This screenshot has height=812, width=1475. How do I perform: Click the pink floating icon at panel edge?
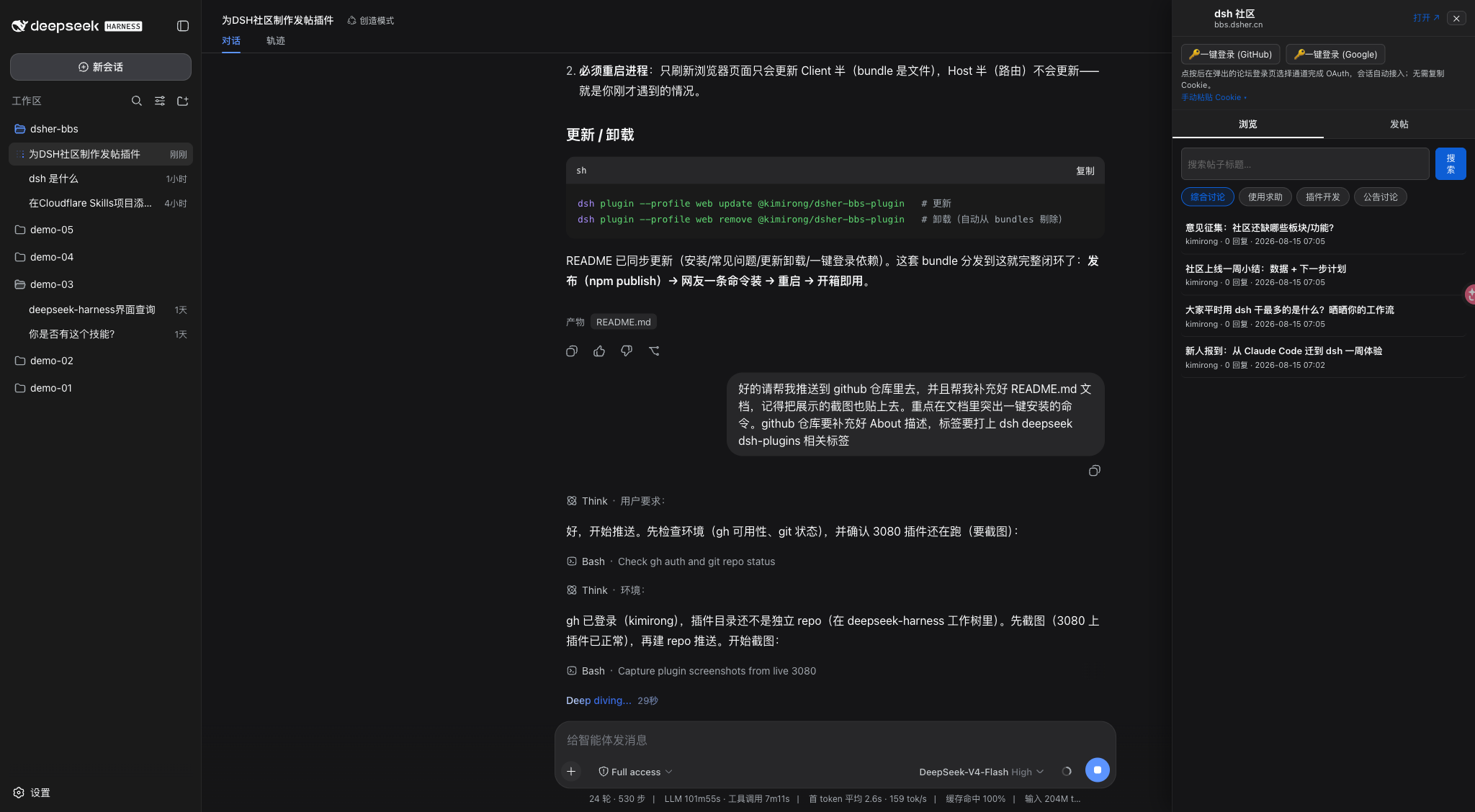tap(1470, 294)
